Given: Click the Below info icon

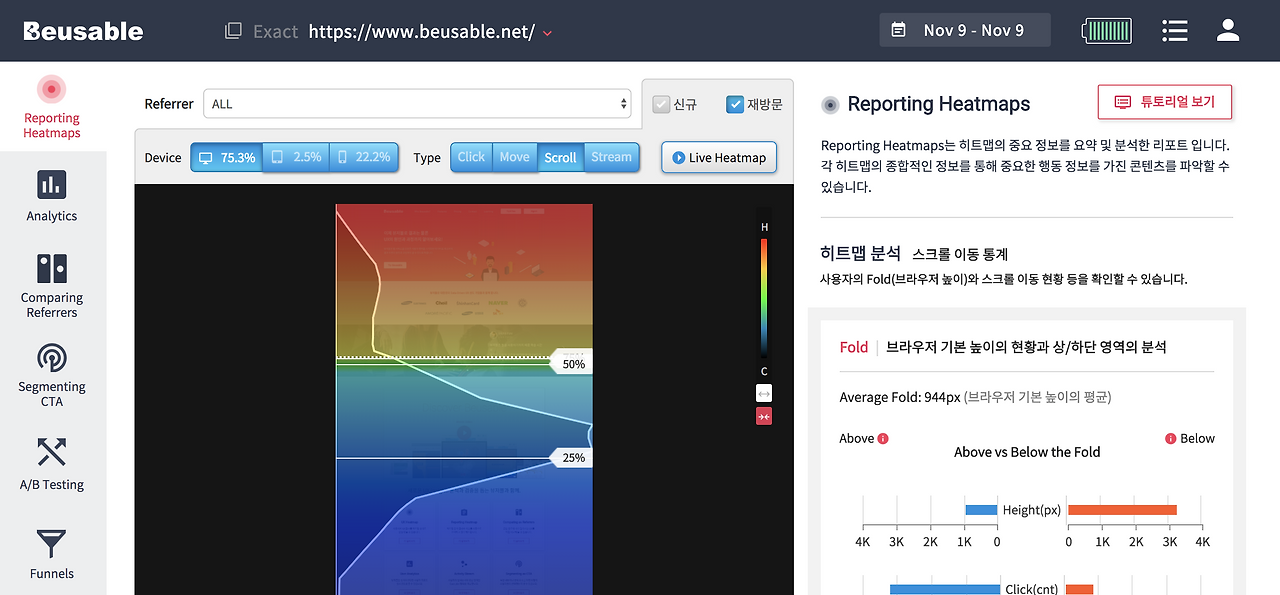Looking at the screenshot, I should (1171, 438).
